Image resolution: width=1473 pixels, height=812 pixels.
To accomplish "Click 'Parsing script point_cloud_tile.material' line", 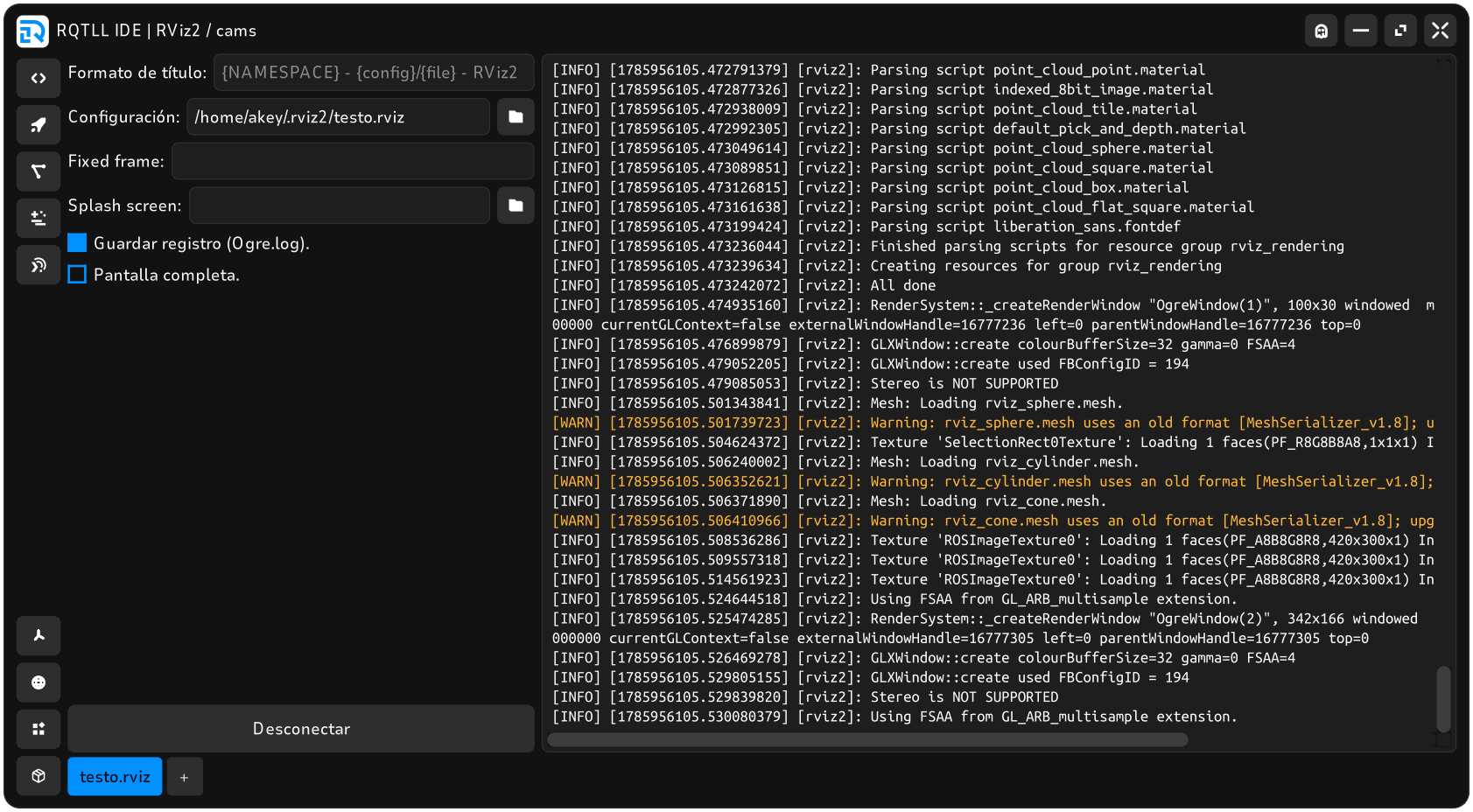I will (x=874, y=109).
